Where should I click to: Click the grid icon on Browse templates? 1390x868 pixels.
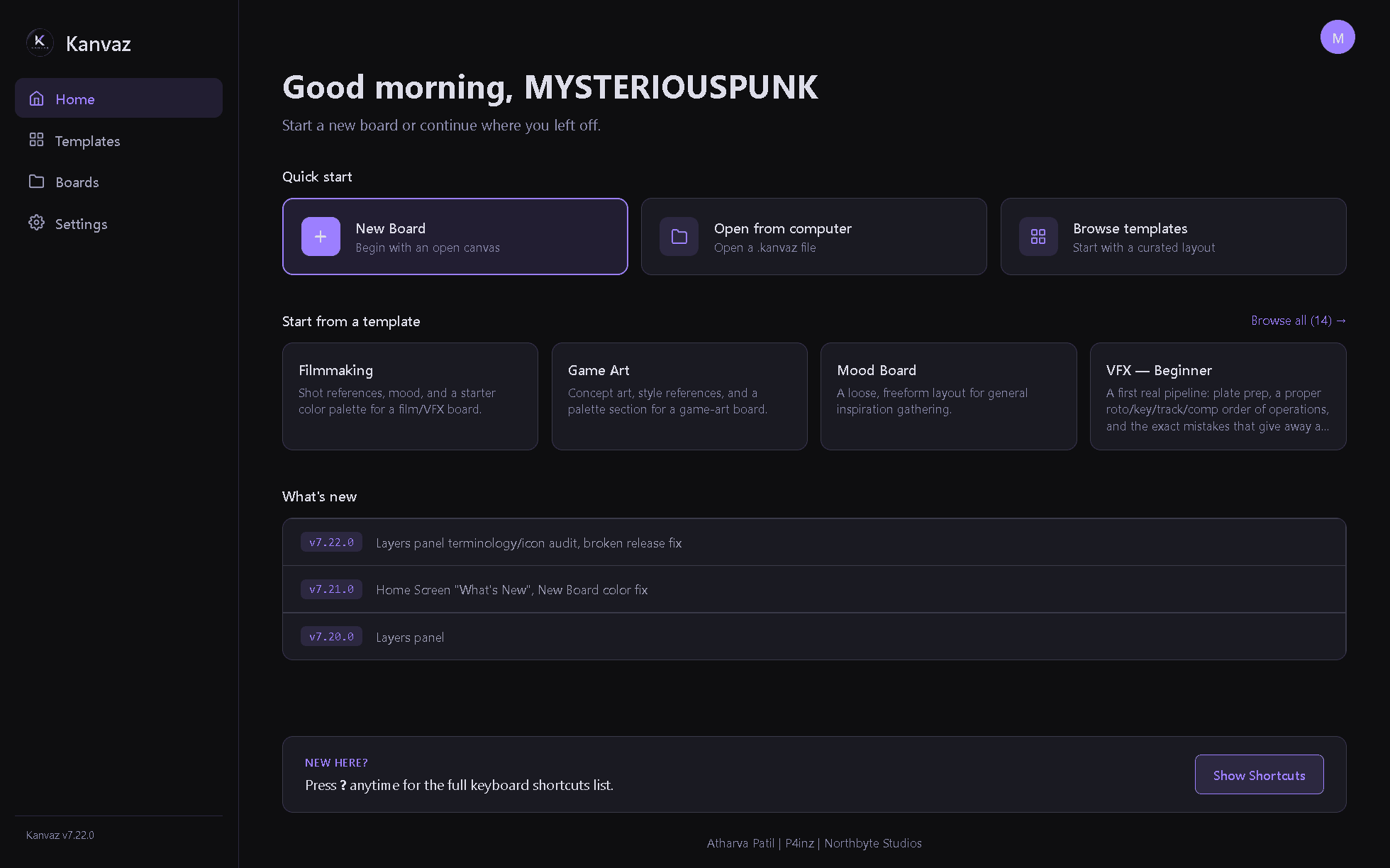tap(1038, 236)
